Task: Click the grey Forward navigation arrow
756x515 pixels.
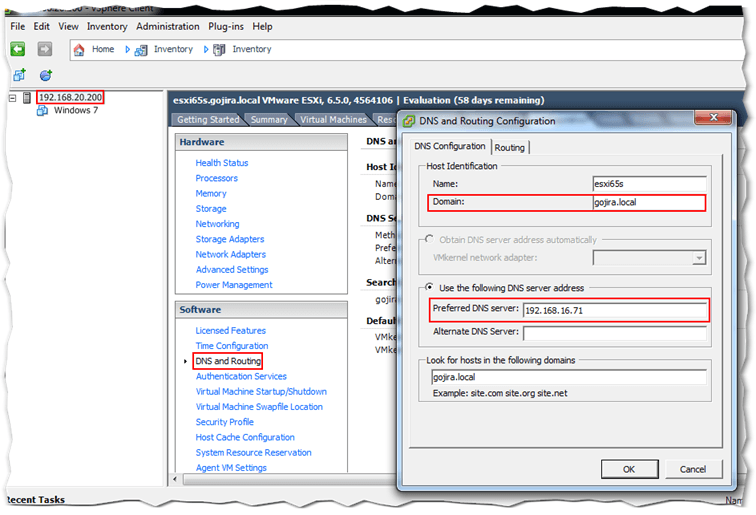Action: pos(45,49)
